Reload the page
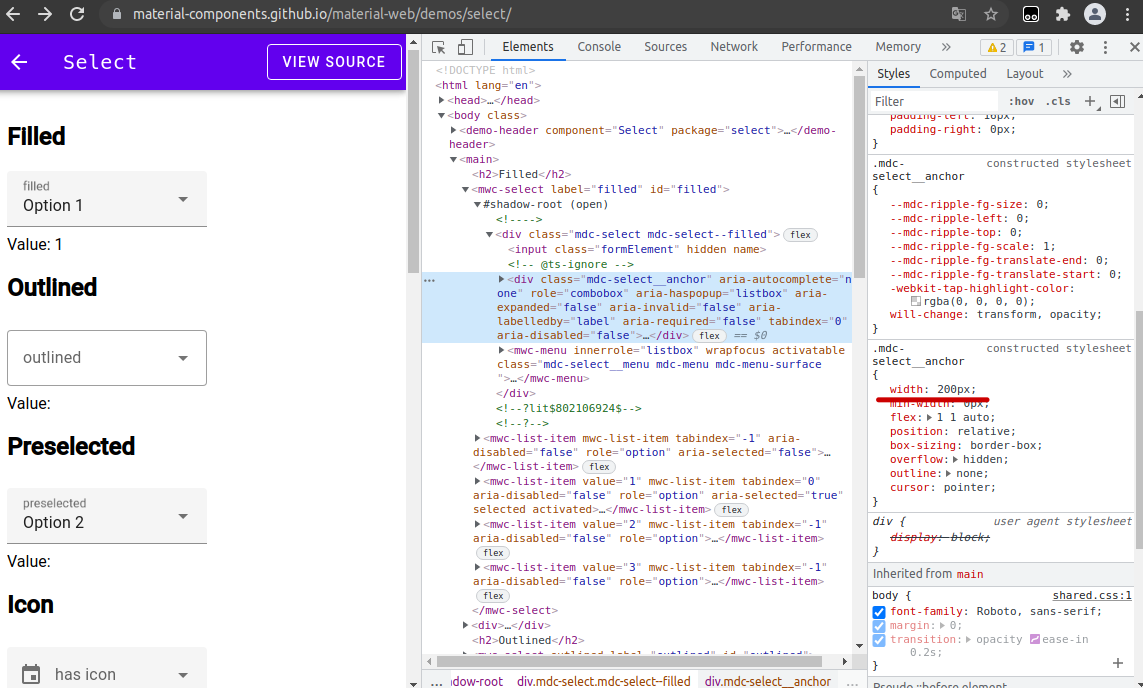The image size is (1143, 688). 77,14
